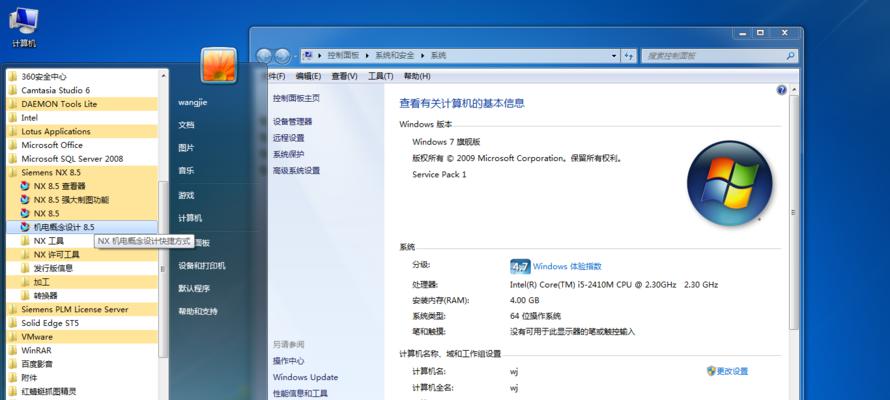Viewport: 890px width, 400px height.
Task: Open 音乐 from the Start menu
Action: [x=186, y=170]
